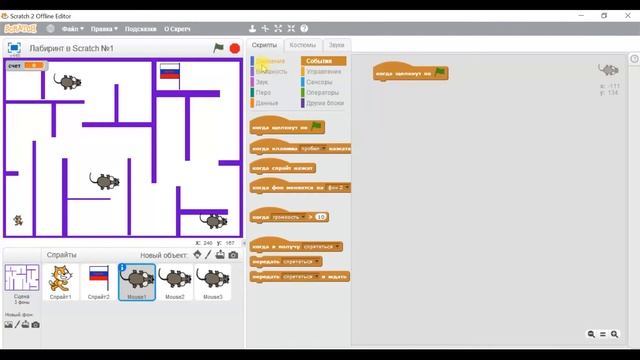
Task: Open the 'громкость' dropdown in block
Action: click(x=289, y=217)
